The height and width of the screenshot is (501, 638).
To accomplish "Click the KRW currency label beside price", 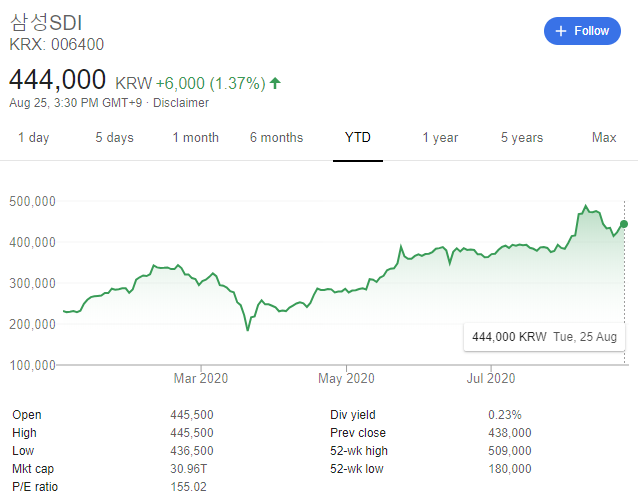I will click(x=133, y=83).
